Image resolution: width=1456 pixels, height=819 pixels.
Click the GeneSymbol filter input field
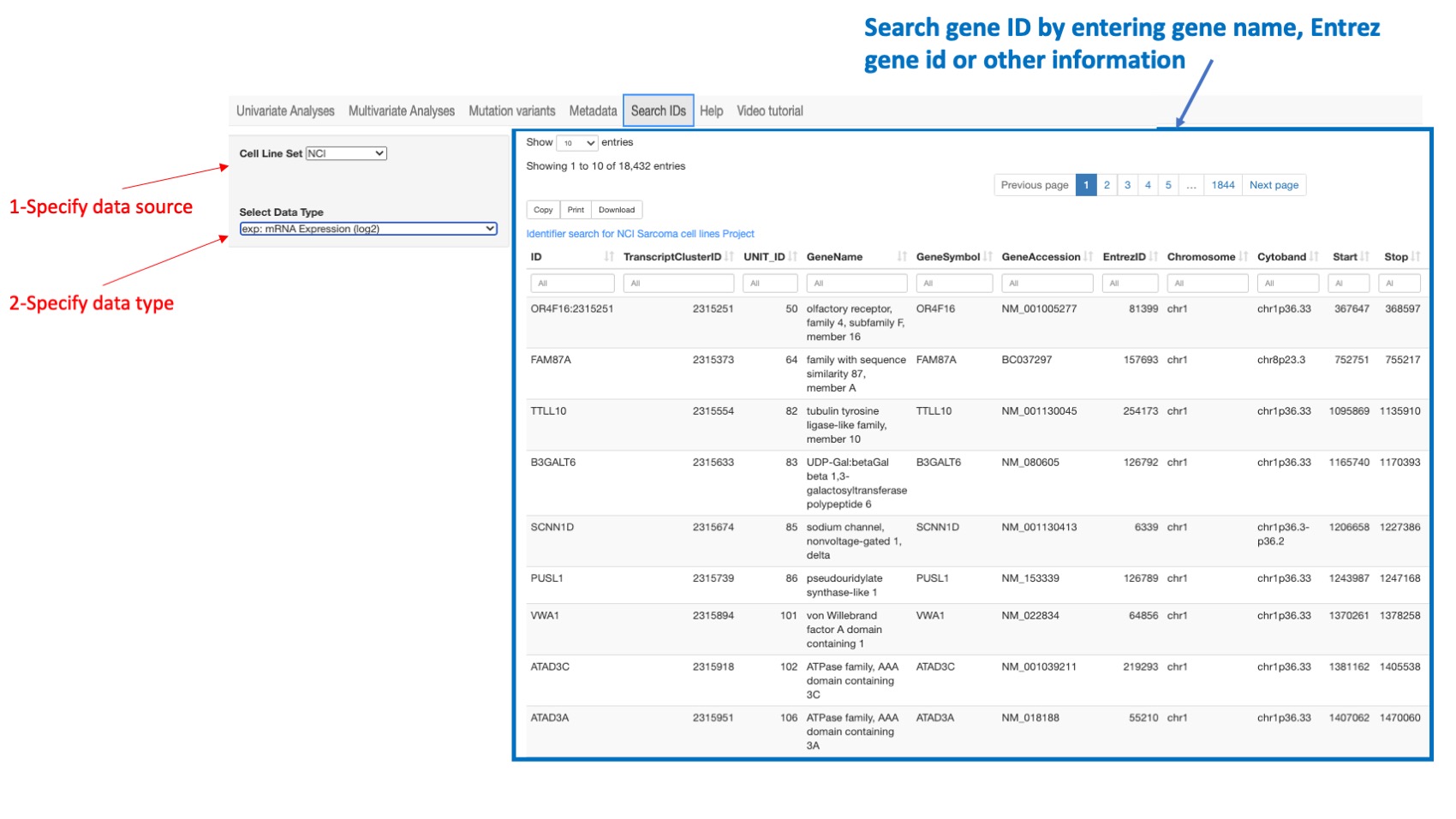pos(953,283)
